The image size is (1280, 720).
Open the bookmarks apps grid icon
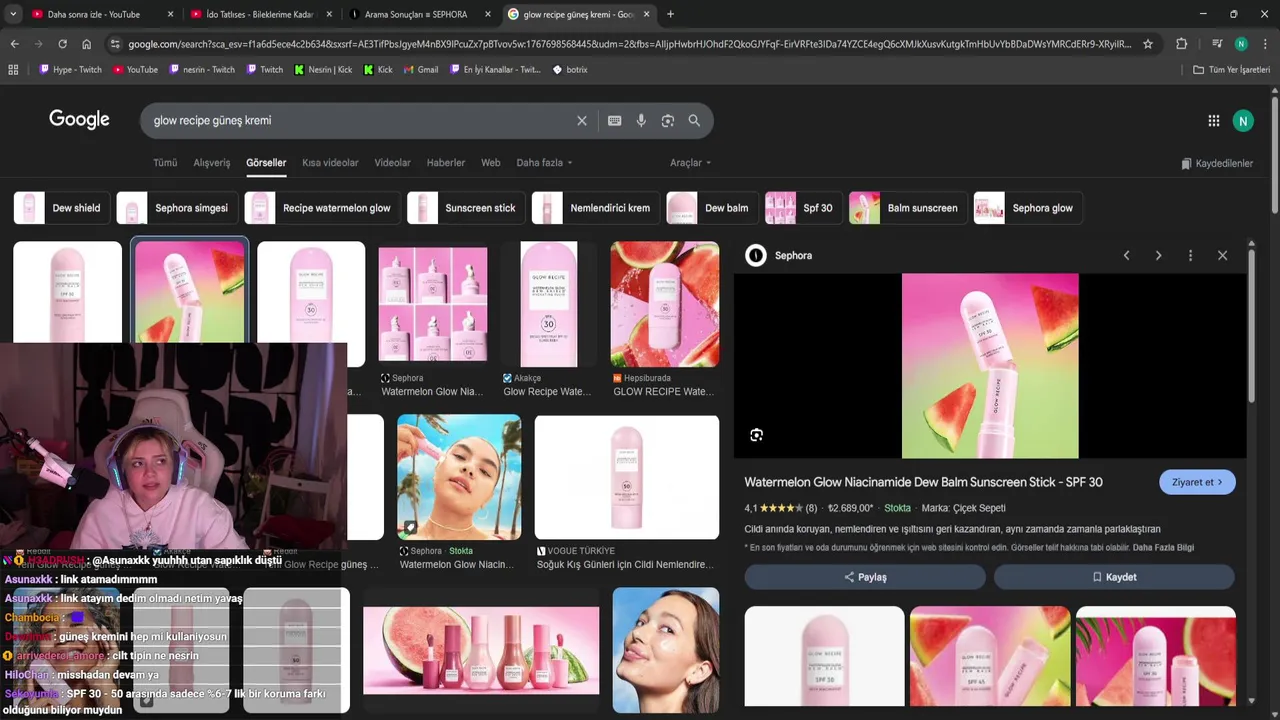[x=13, y=70]
